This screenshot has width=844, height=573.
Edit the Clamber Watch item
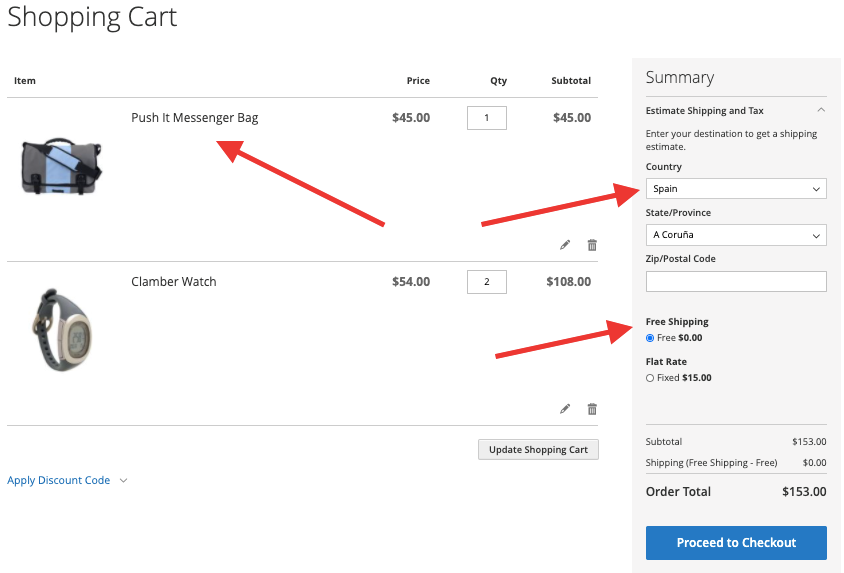(565, 409)
